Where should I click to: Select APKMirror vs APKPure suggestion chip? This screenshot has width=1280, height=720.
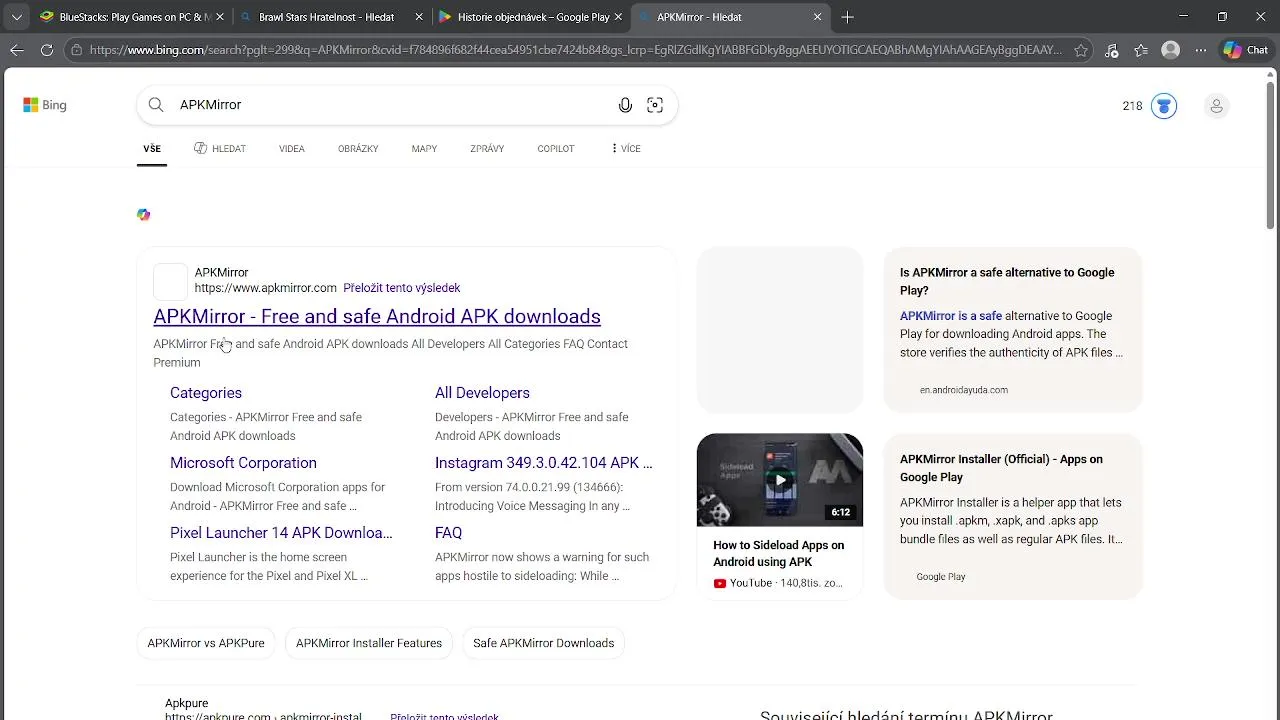click(206, 643)
